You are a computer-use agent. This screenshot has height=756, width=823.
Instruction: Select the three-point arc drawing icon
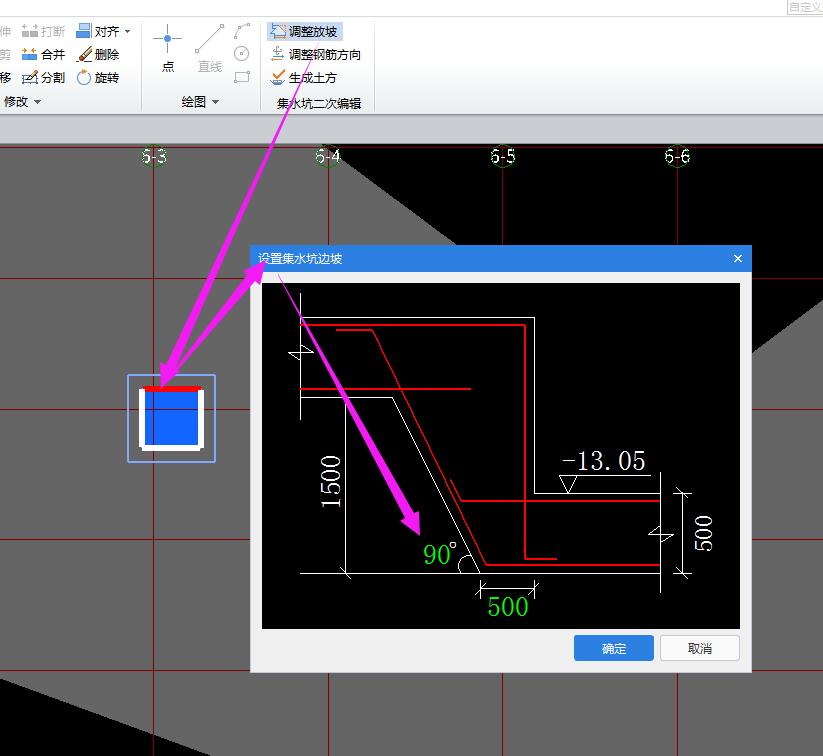click(x=242, y=31)
